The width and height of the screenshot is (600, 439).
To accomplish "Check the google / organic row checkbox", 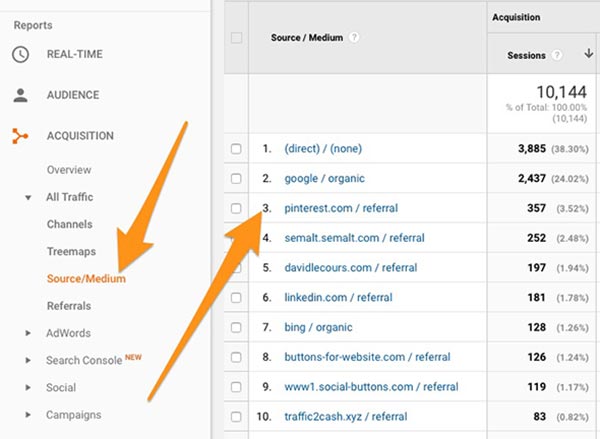I will click(236, 178).
